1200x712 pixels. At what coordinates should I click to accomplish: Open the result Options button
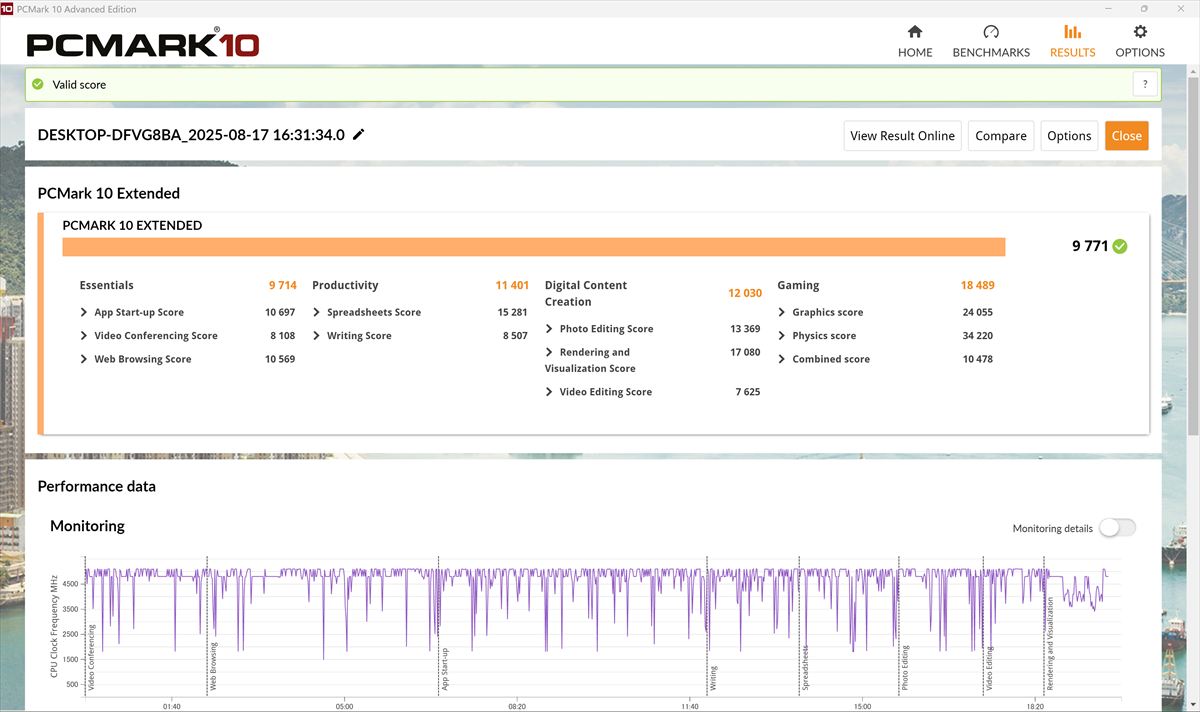pyautogui.click(x=1069, y=136)
